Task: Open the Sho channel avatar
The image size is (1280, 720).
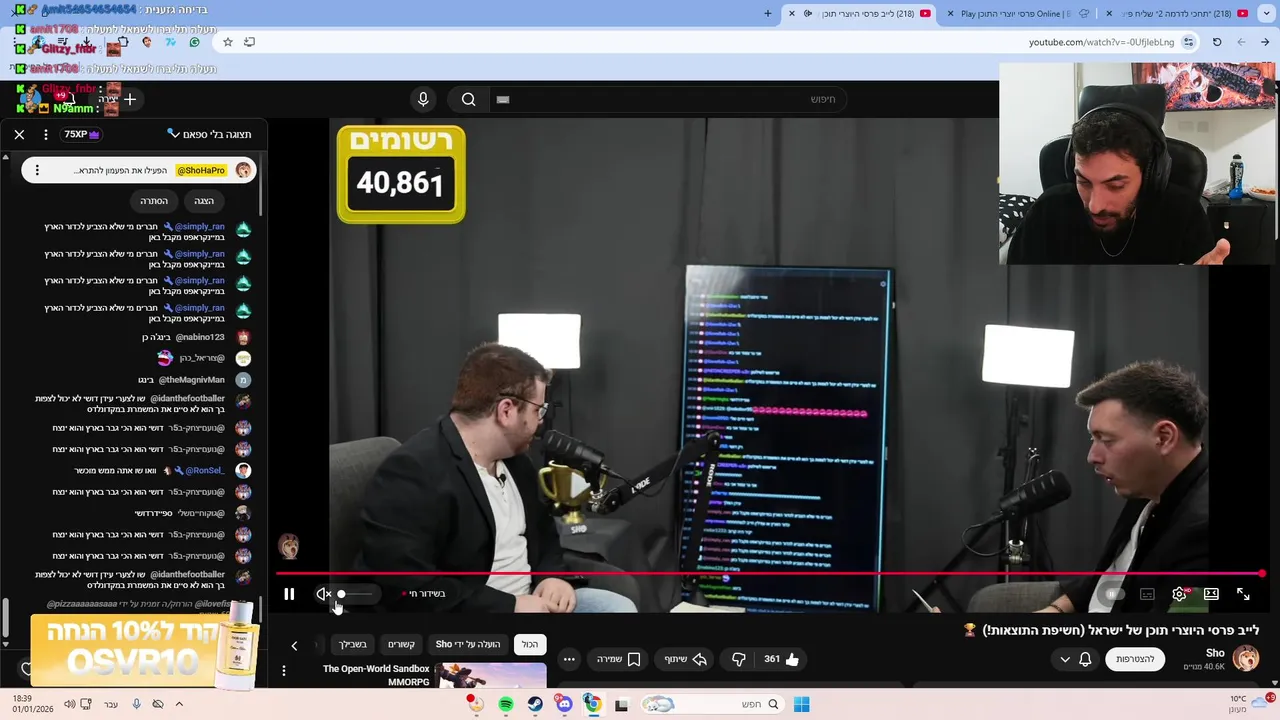Action: [1246, 659]
